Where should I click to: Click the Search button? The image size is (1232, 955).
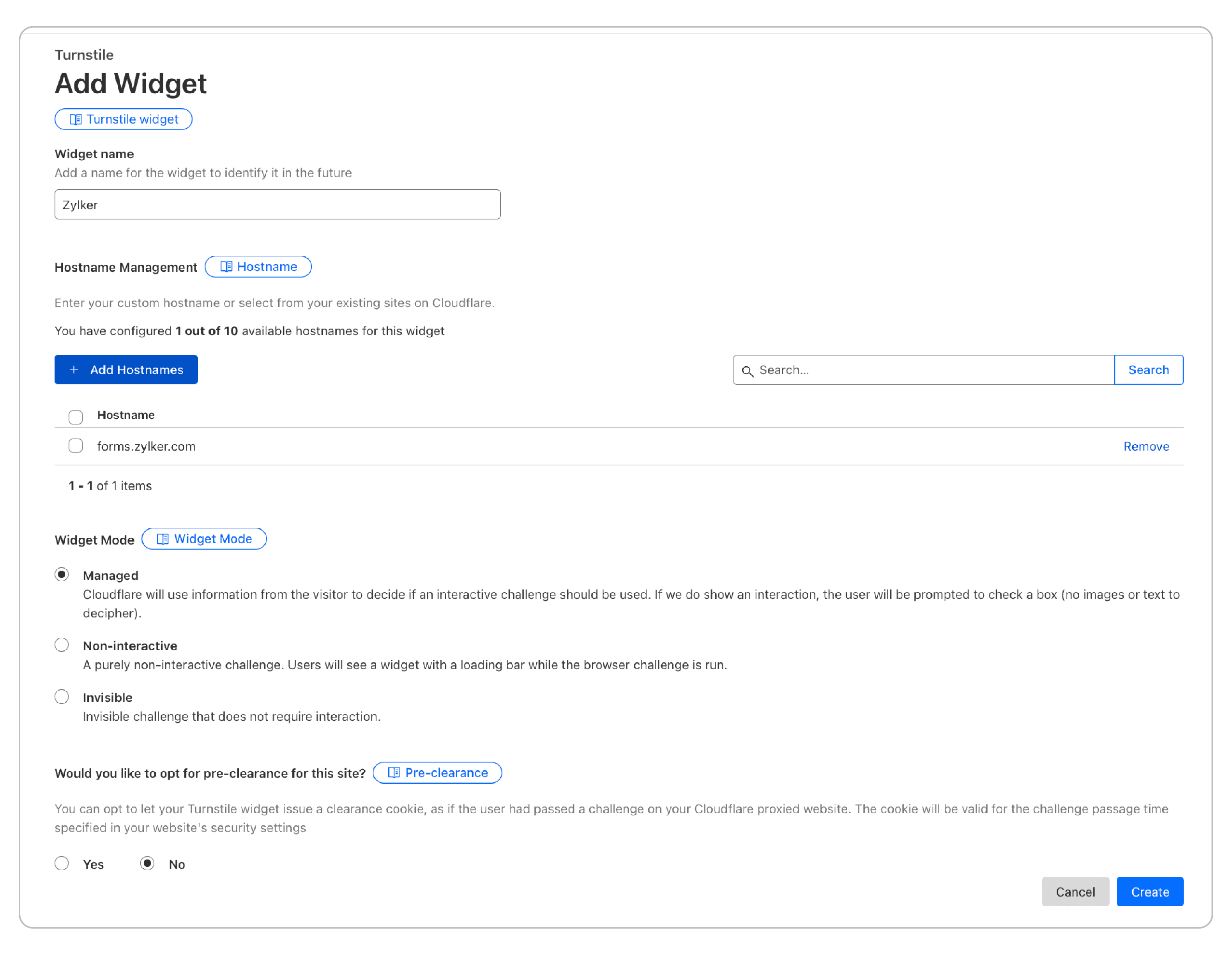coord(1148,370)
